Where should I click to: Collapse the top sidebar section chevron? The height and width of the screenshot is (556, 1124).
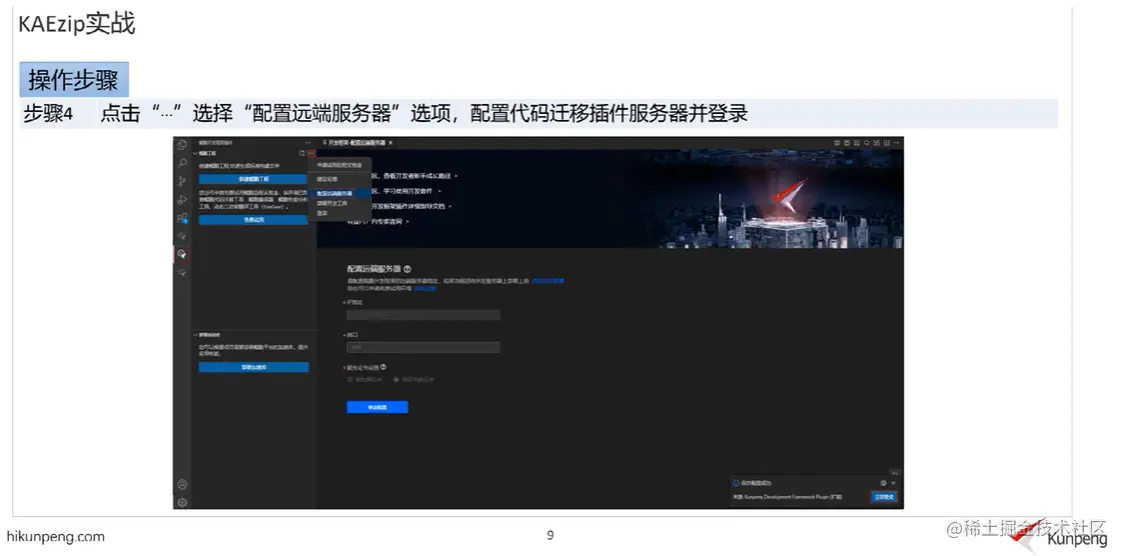(x=195, y=153)
